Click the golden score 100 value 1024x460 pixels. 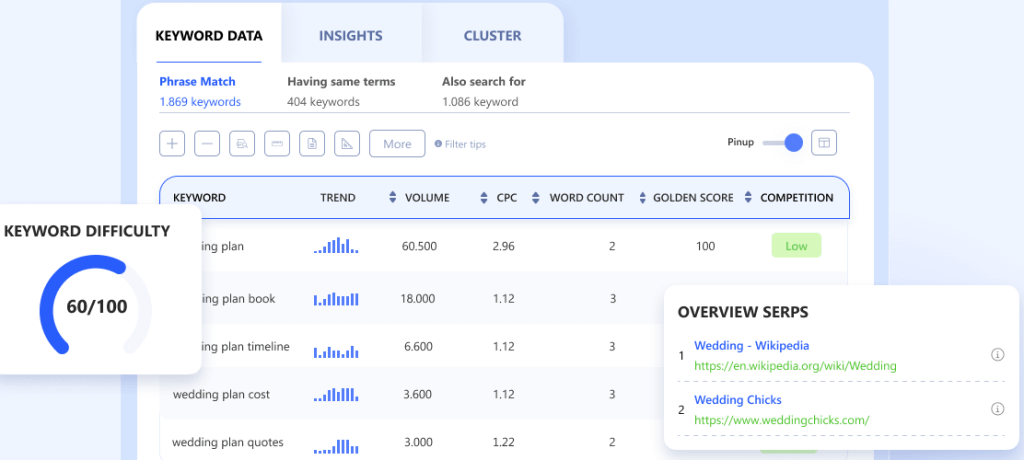coord(705,246)
